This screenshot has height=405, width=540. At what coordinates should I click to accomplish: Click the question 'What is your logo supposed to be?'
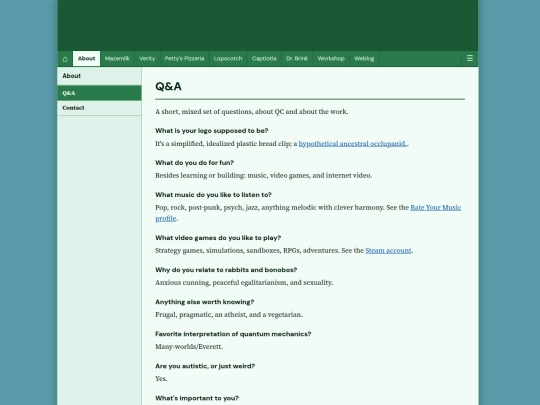pos(212,131)
